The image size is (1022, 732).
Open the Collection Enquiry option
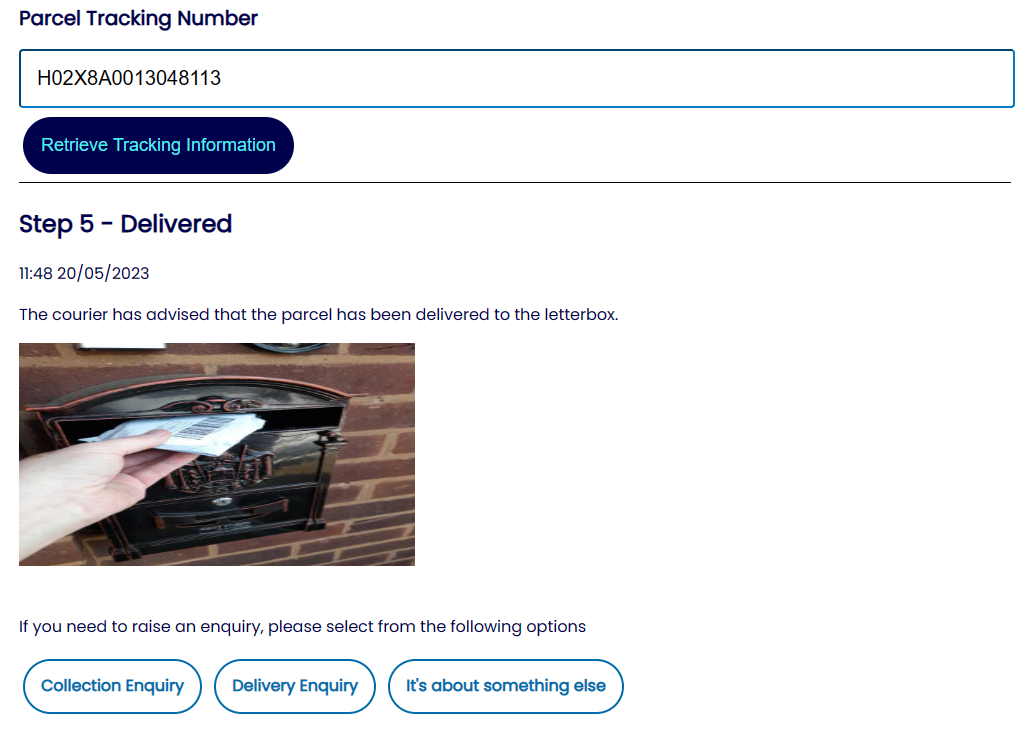tap(112, 686)
